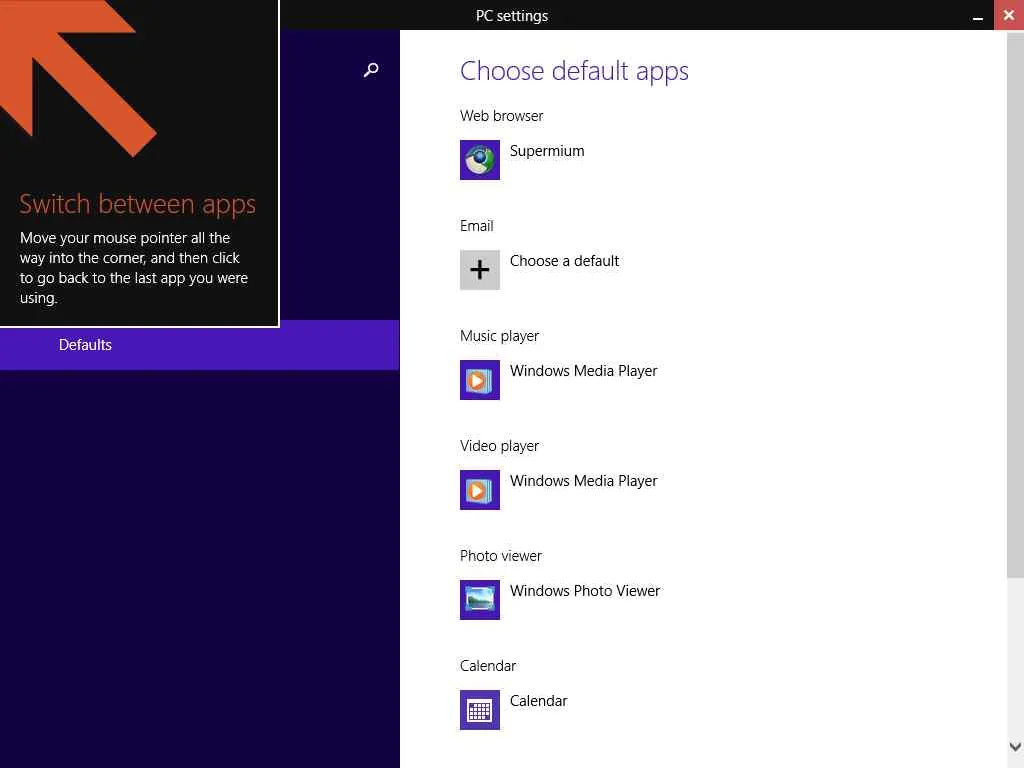Click the Windows Photo Viewer icon
The width and height of the screenshot is (1024, 768).
(x=479, y=600)
